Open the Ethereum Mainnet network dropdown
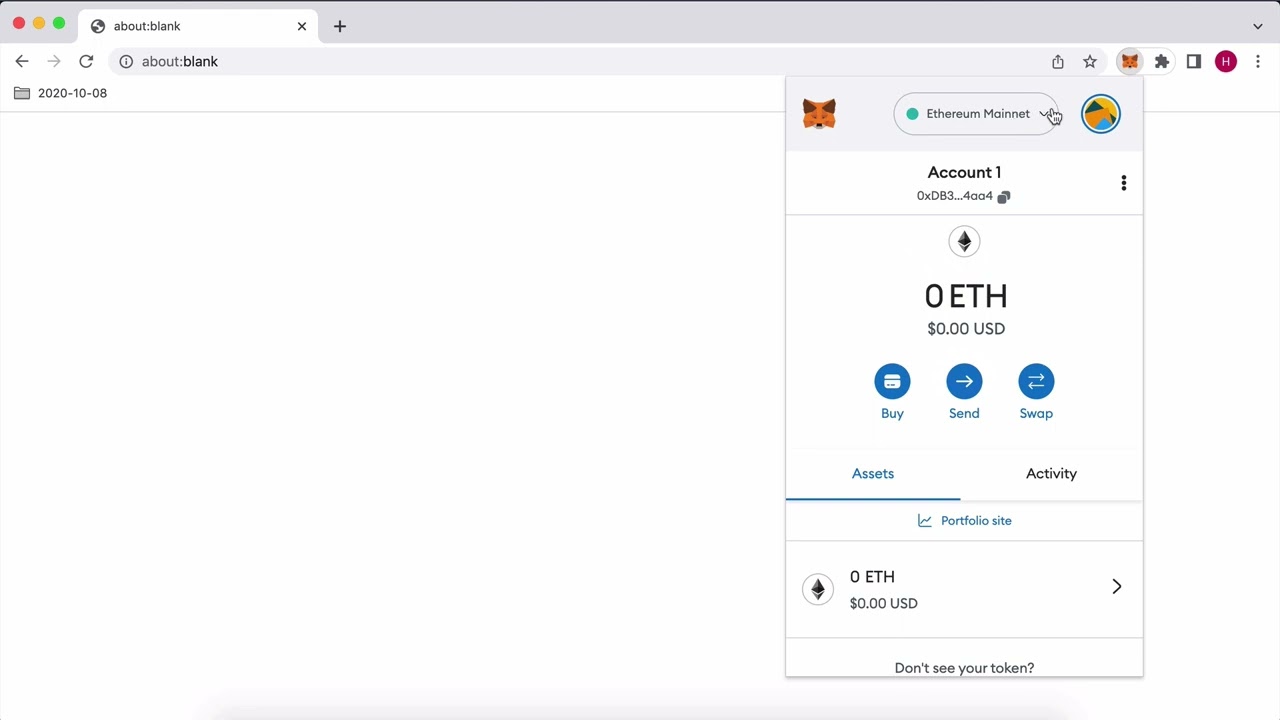 pyautogui.click(x=976, y=114)
